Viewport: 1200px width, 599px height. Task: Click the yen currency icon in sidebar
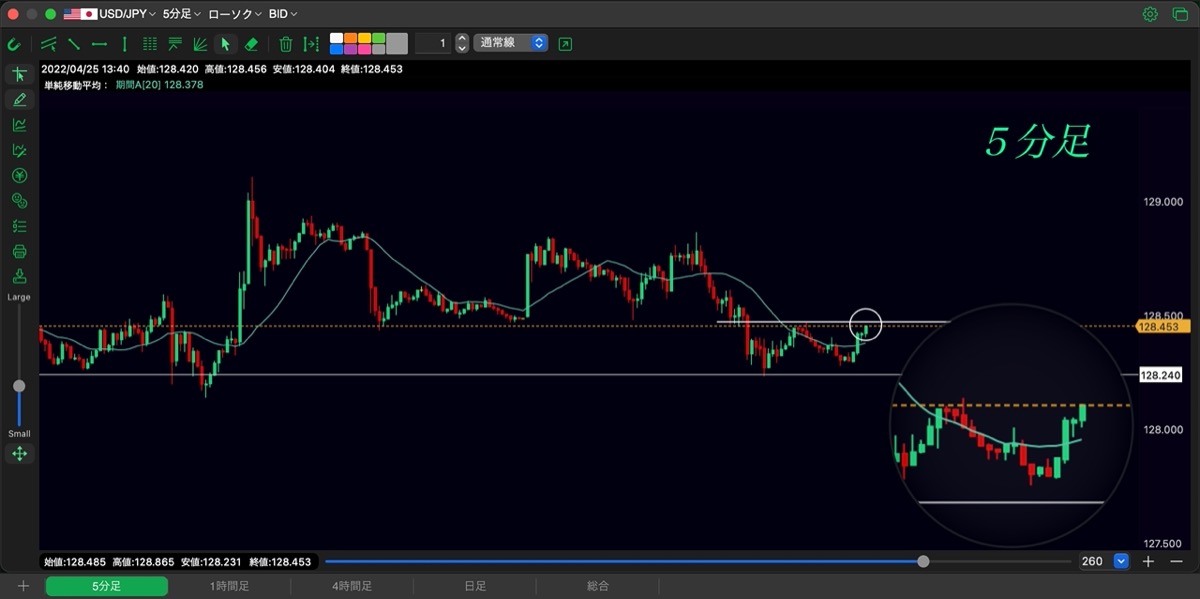pyautogui.click(x=19, y=176)
